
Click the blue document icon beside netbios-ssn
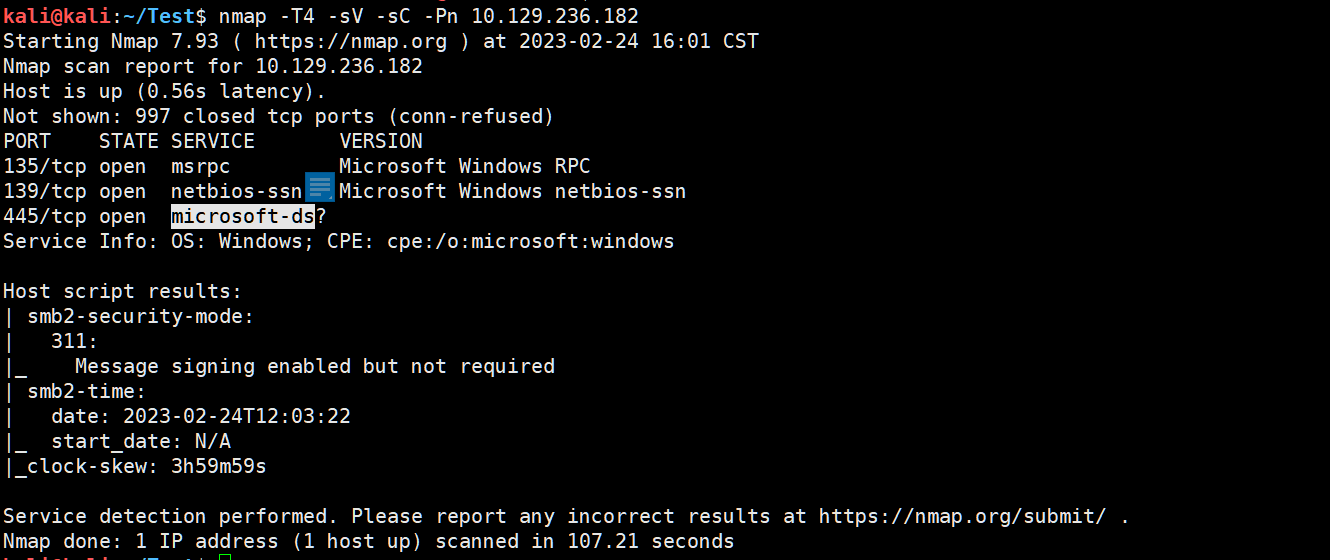pyautogui.click(x=319, y=187)
